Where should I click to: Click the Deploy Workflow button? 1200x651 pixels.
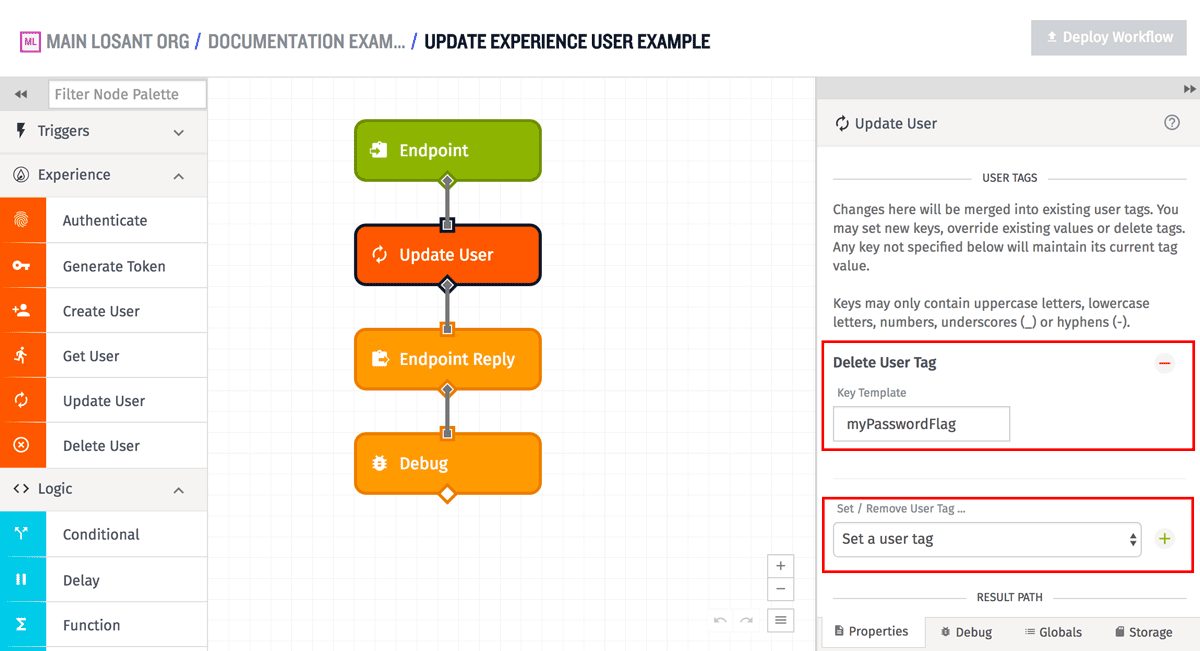click(1109, 37)
